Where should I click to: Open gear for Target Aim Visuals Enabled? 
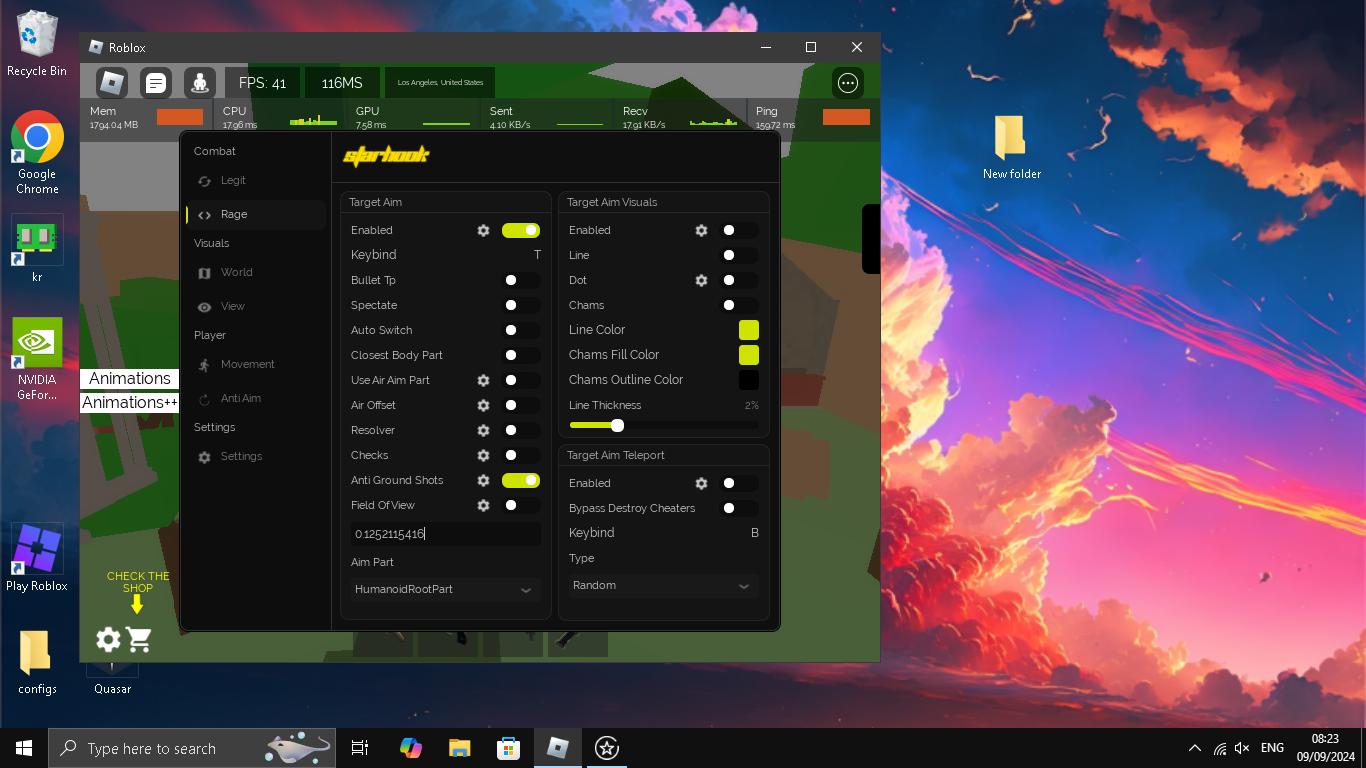701,230
